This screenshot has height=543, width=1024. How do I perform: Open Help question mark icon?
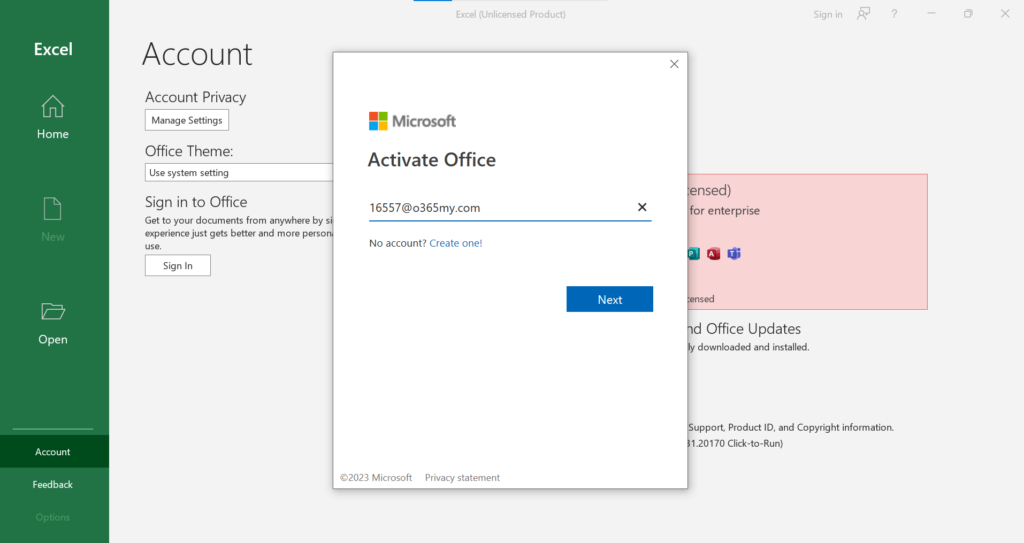(894, 14)
